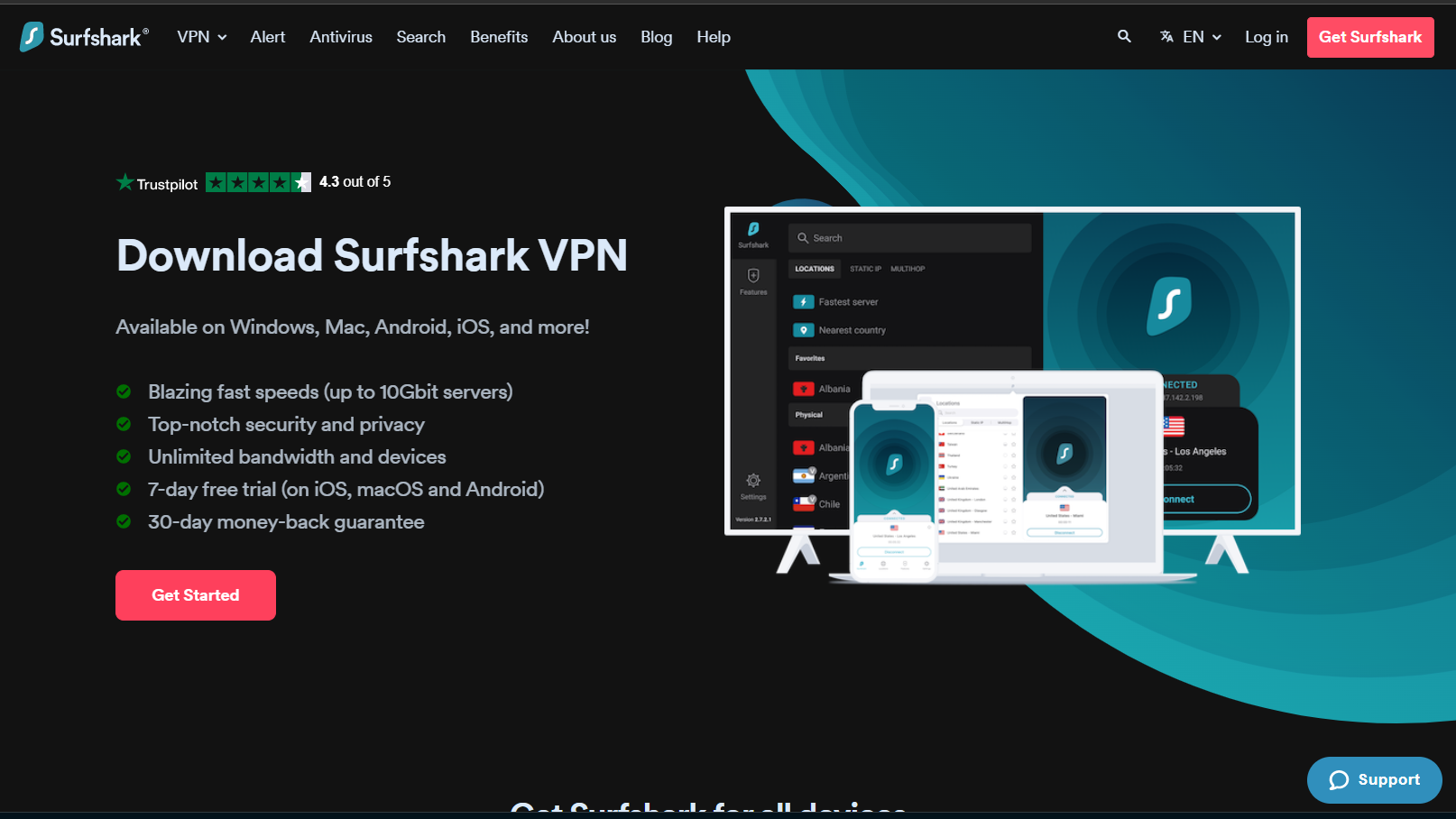Click the Nearest country pin icon
The width and height of the screenshot is (1456, 819).
(803, 330)
